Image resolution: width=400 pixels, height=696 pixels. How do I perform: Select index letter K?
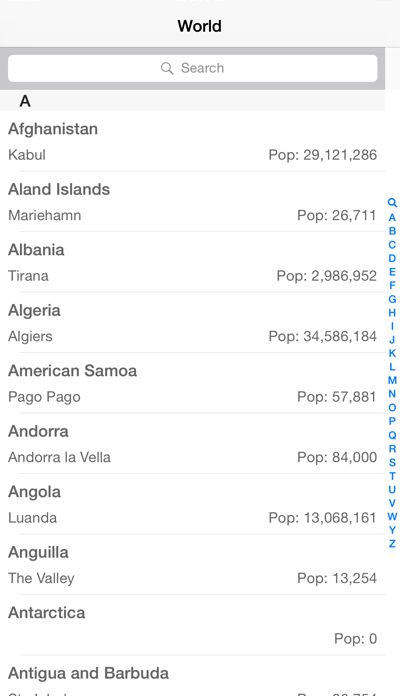pyautogui.click(x=392, y=353)
